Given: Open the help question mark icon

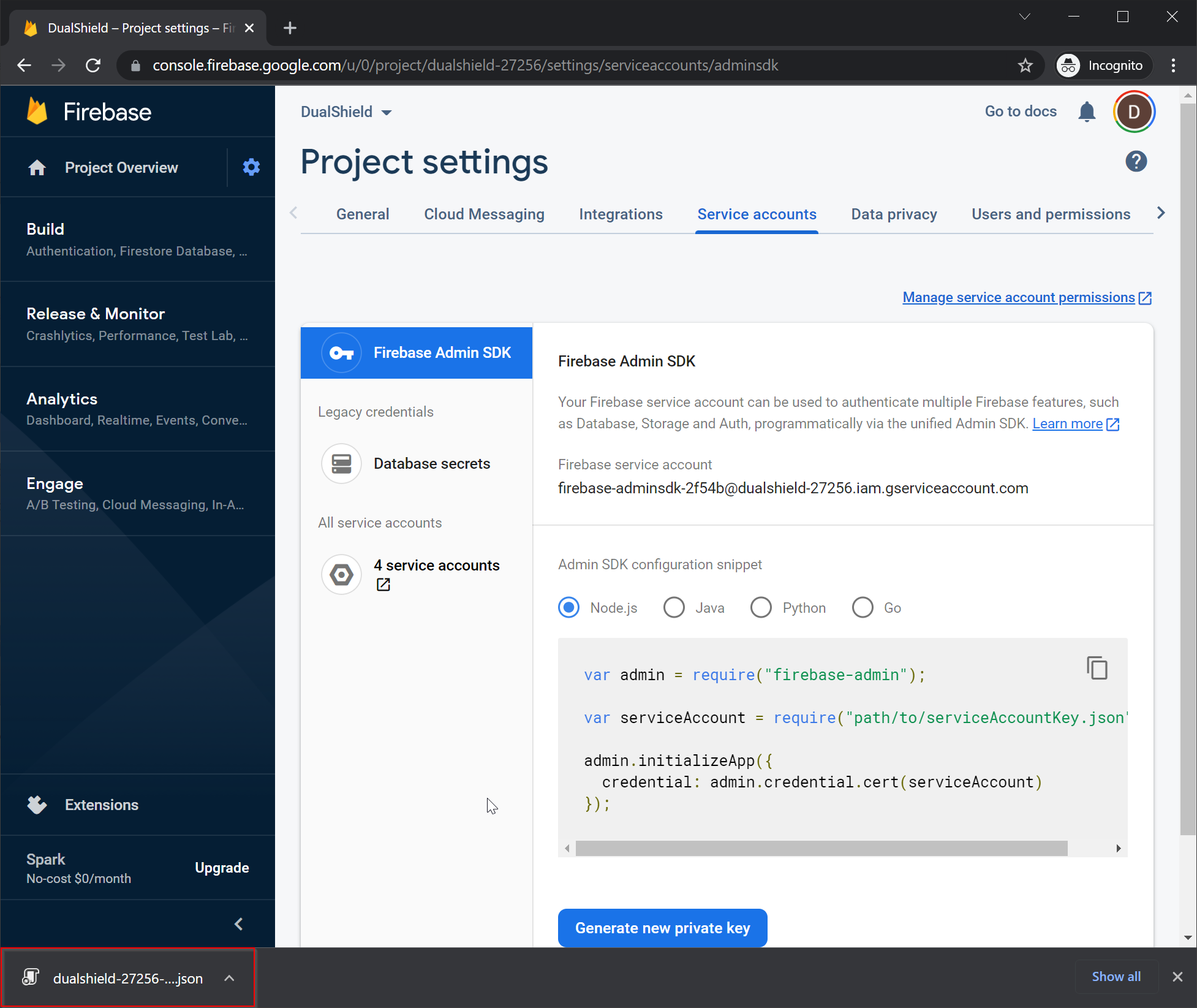Looking at the screenshot, I should coord(1136,162).
